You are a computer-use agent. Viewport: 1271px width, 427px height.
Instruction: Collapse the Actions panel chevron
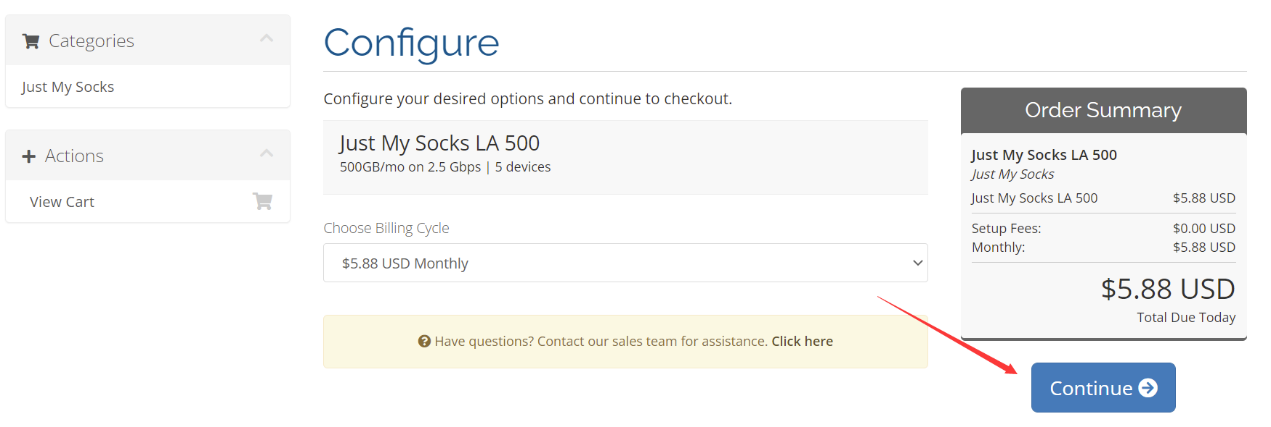tap(266, 154)
